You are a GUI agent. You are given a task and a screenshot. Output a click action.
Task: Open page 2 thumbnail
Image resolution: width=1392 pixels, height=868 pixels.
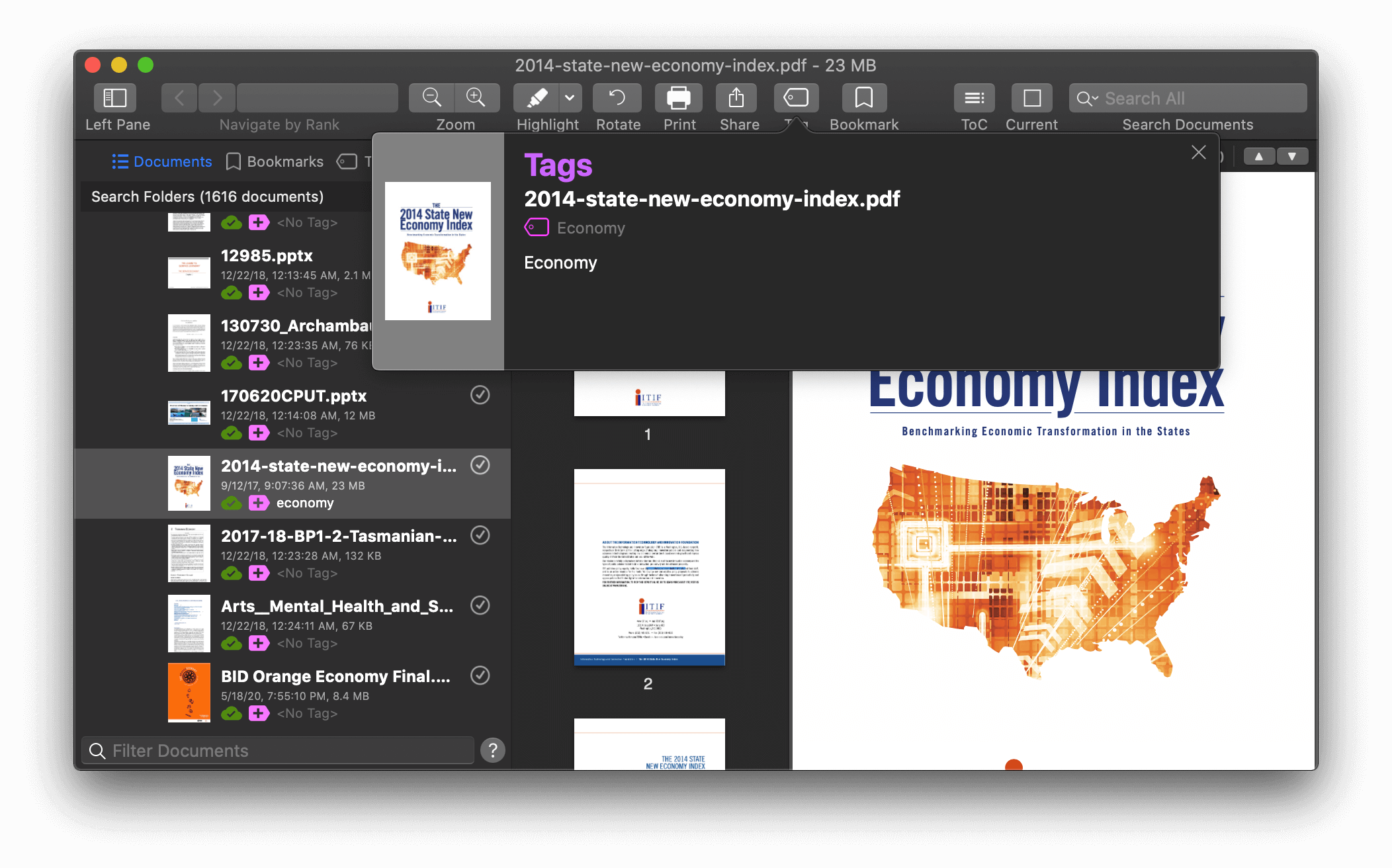(x=649, y=567)
